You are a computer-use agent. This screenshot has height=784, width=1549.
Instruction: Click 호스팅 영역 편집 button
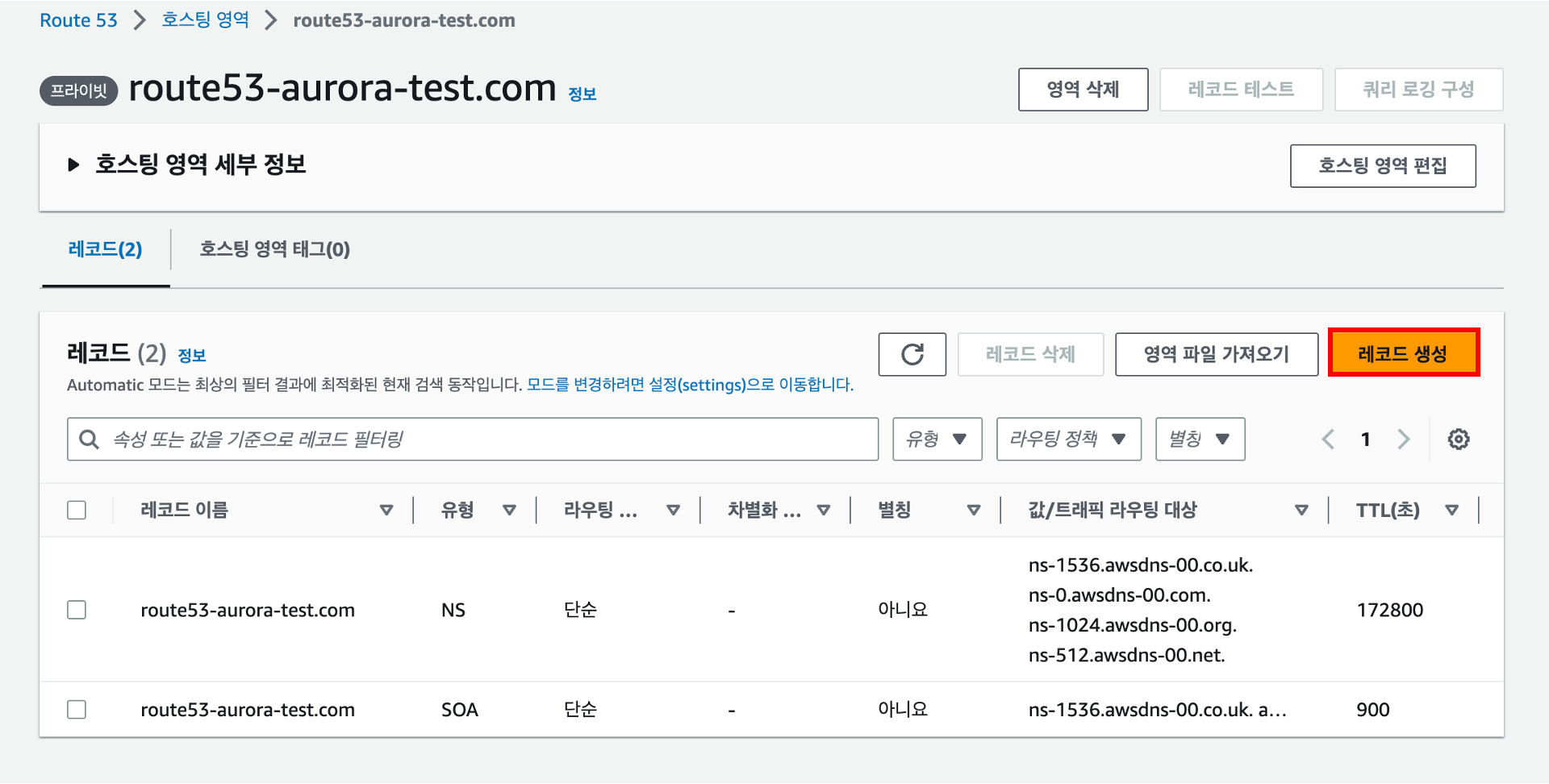pos(1383,166)
